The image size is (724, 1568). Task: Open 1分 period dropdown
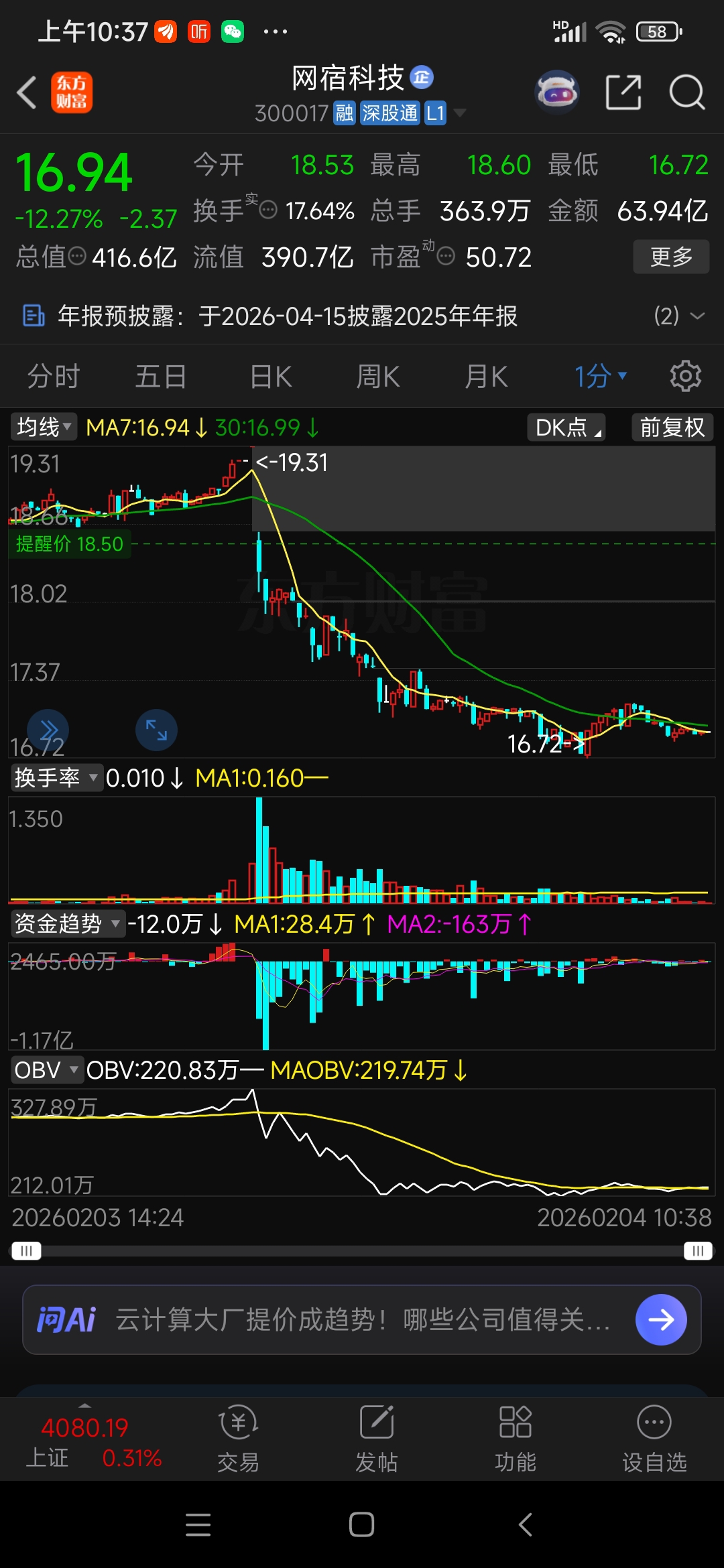pos(601,376)
